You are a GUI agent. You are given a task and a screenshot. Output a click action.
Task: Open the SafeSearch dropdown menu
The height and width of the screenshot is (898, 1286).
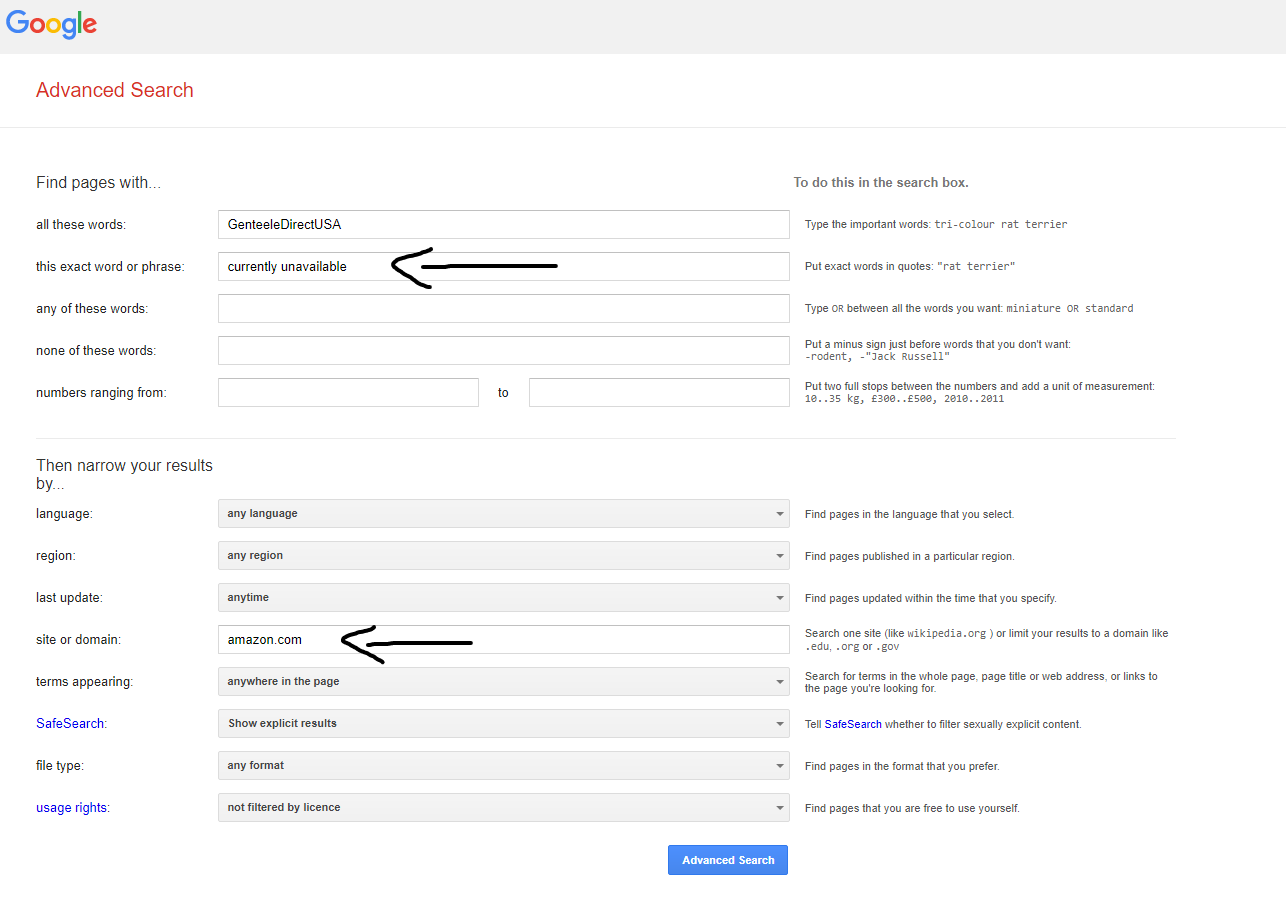503,724
